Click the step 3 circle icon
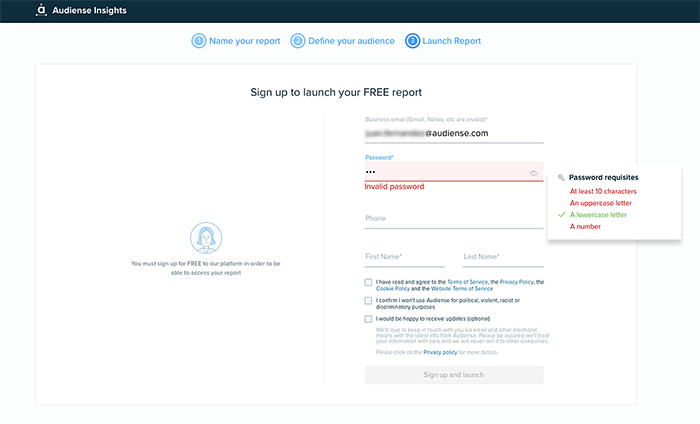 pyautogui.click(x=412, y=41)
